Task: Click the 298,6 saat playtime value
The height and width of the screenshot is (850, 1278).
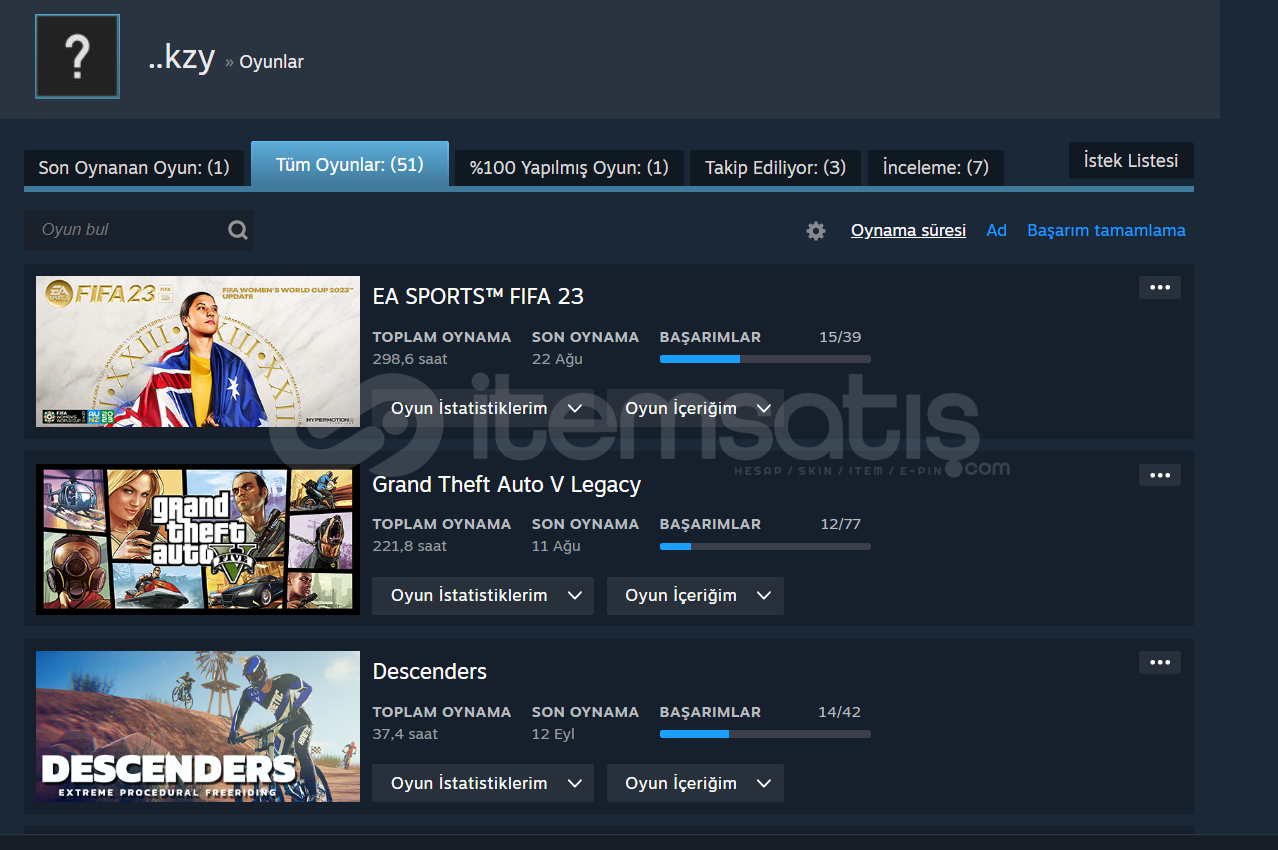Action: (410, 359)
